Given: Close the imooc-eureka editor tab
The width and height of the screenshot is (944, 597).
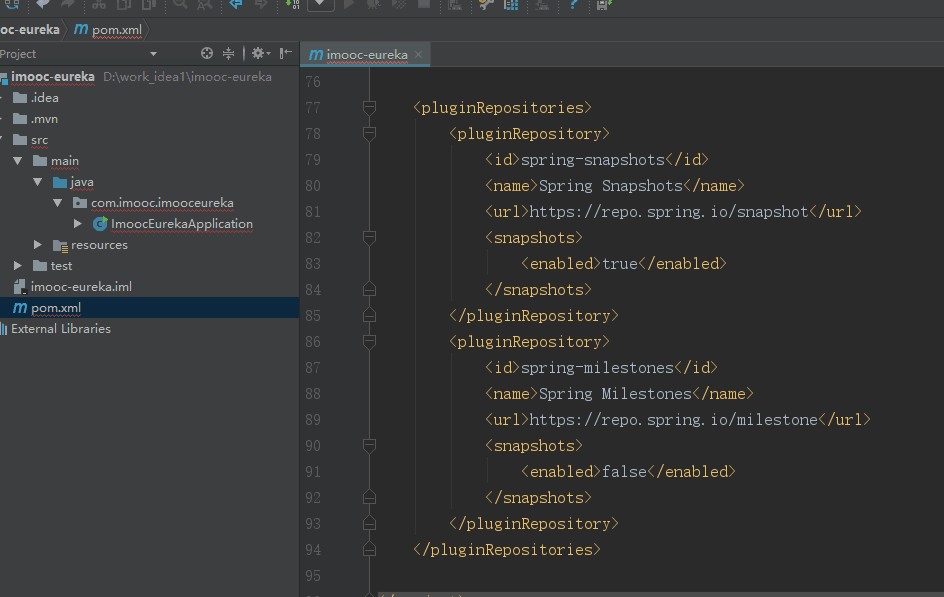Looking at the screenshot, I should pyautogui.click(x=419, y=55).
